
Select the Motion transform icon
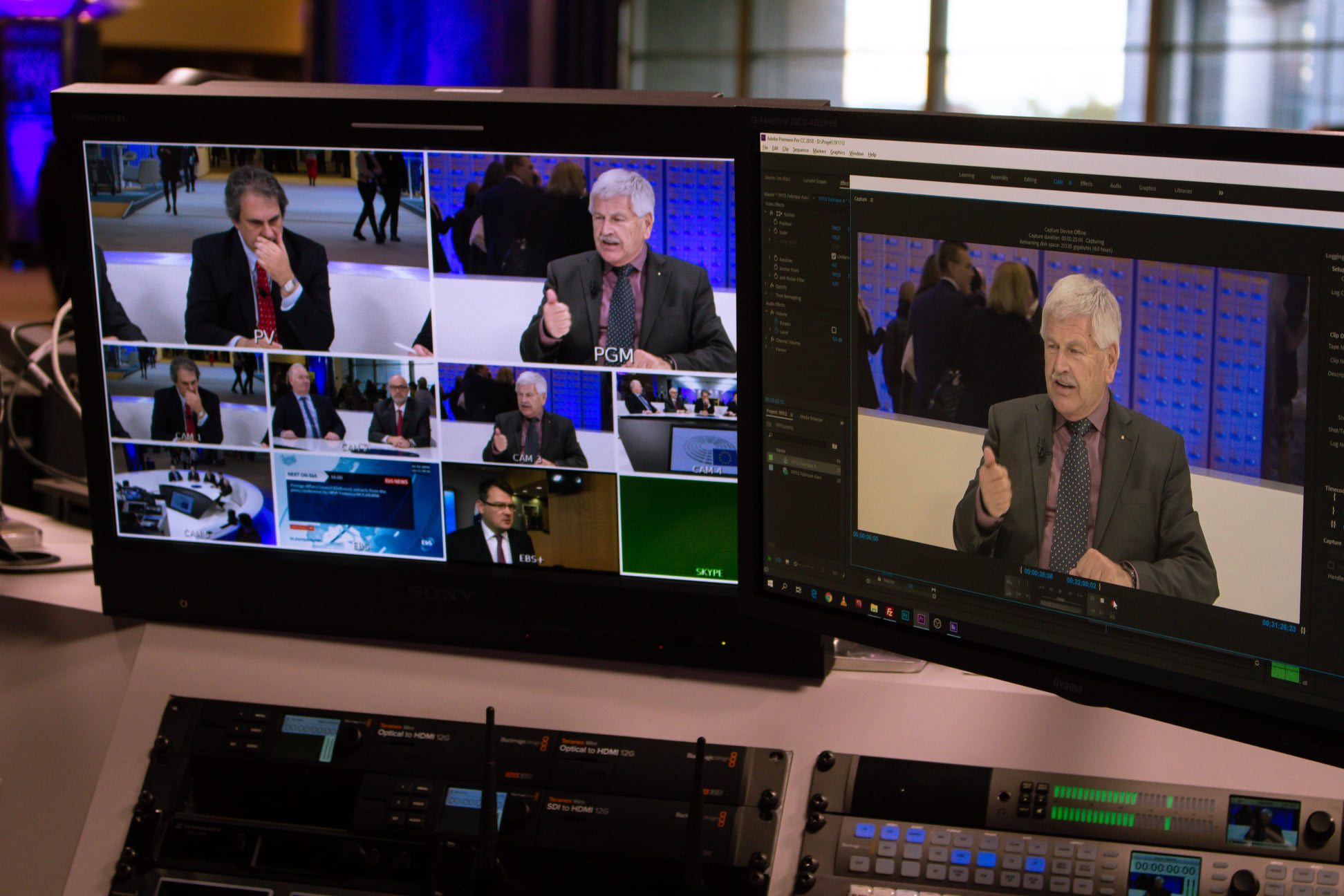pyautogui.click(x=779, y=214)
